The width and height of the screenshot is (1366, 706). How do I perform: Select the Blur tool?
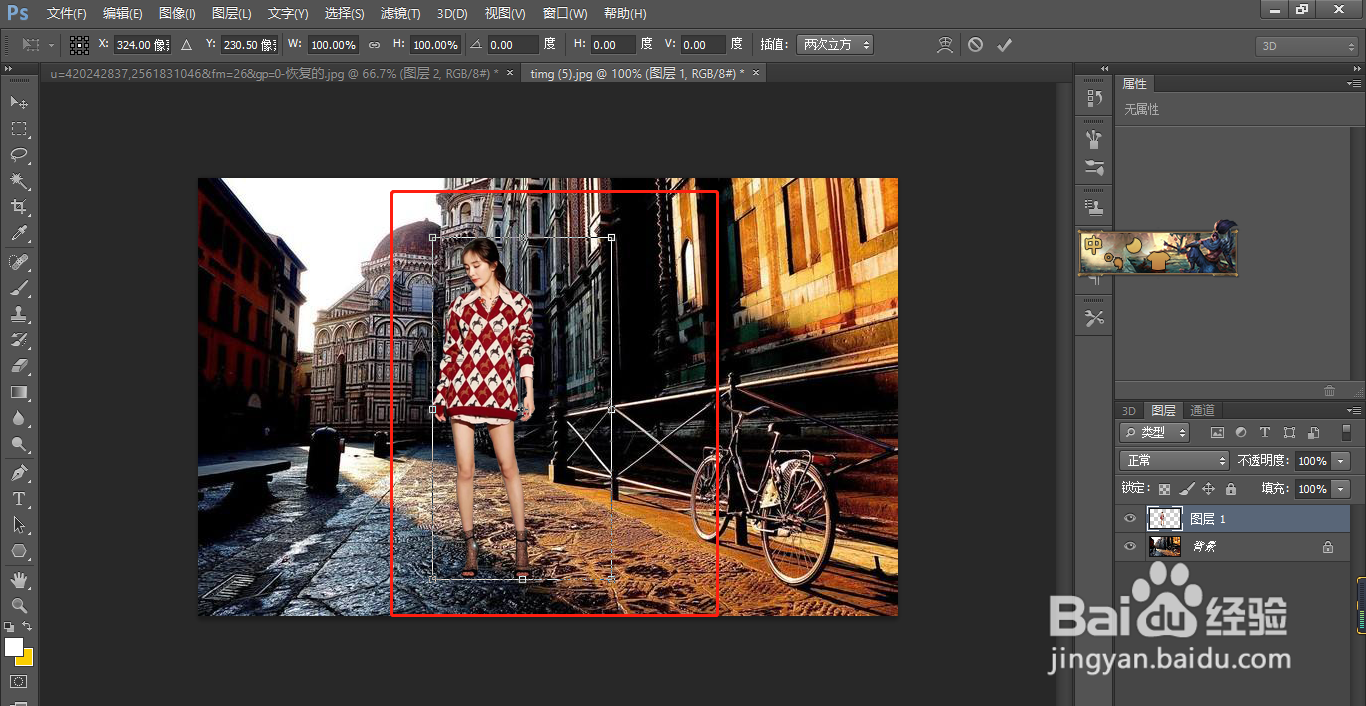coord(19,418)
